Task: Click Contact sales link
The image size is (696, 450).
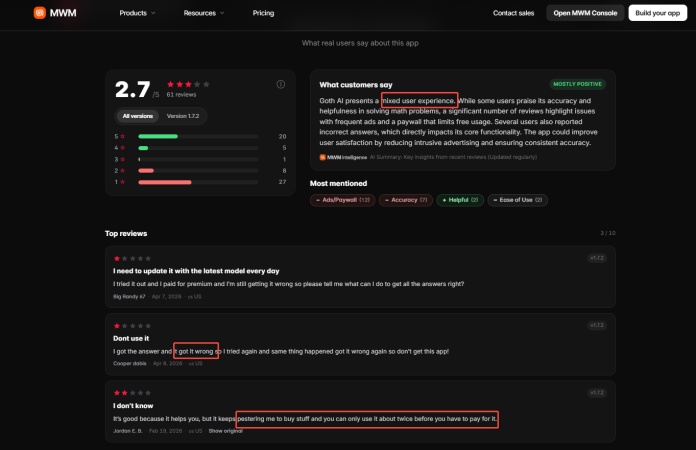Action: [513, 13]
